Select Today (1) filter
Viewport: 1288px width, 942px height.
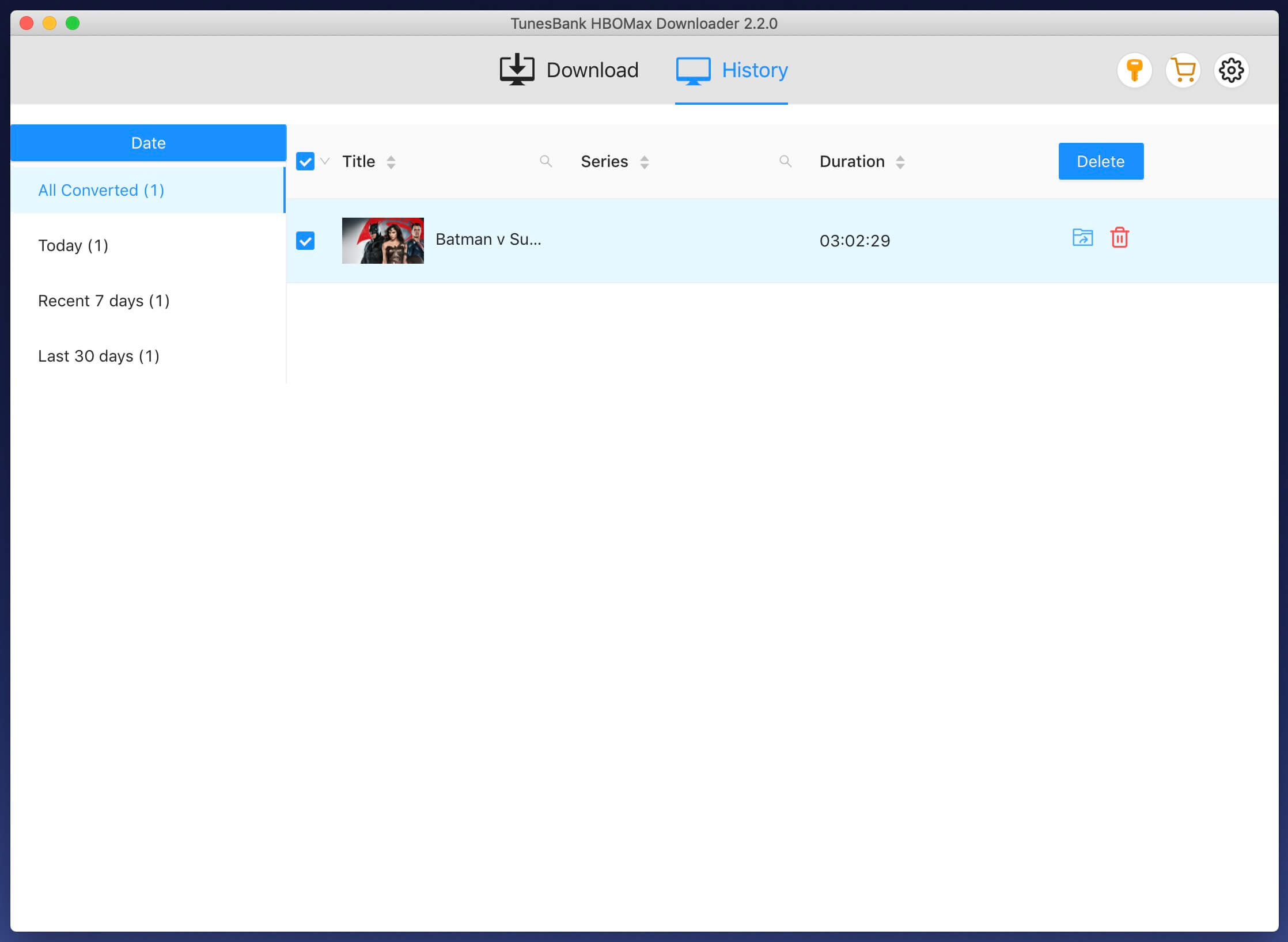(147, 245)
